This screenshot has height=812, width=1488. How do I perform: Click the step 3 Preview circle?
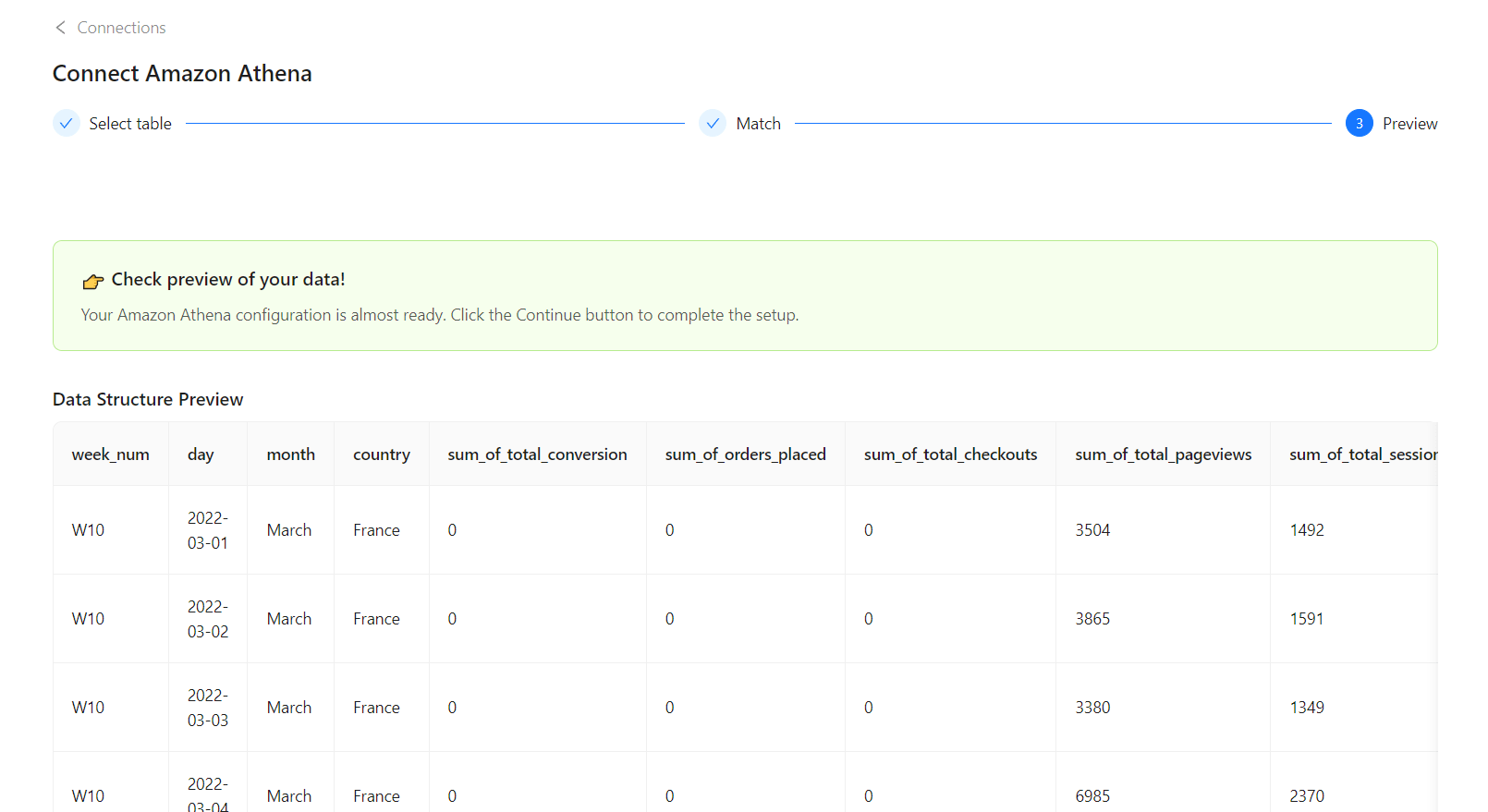tap(1360, 123)
